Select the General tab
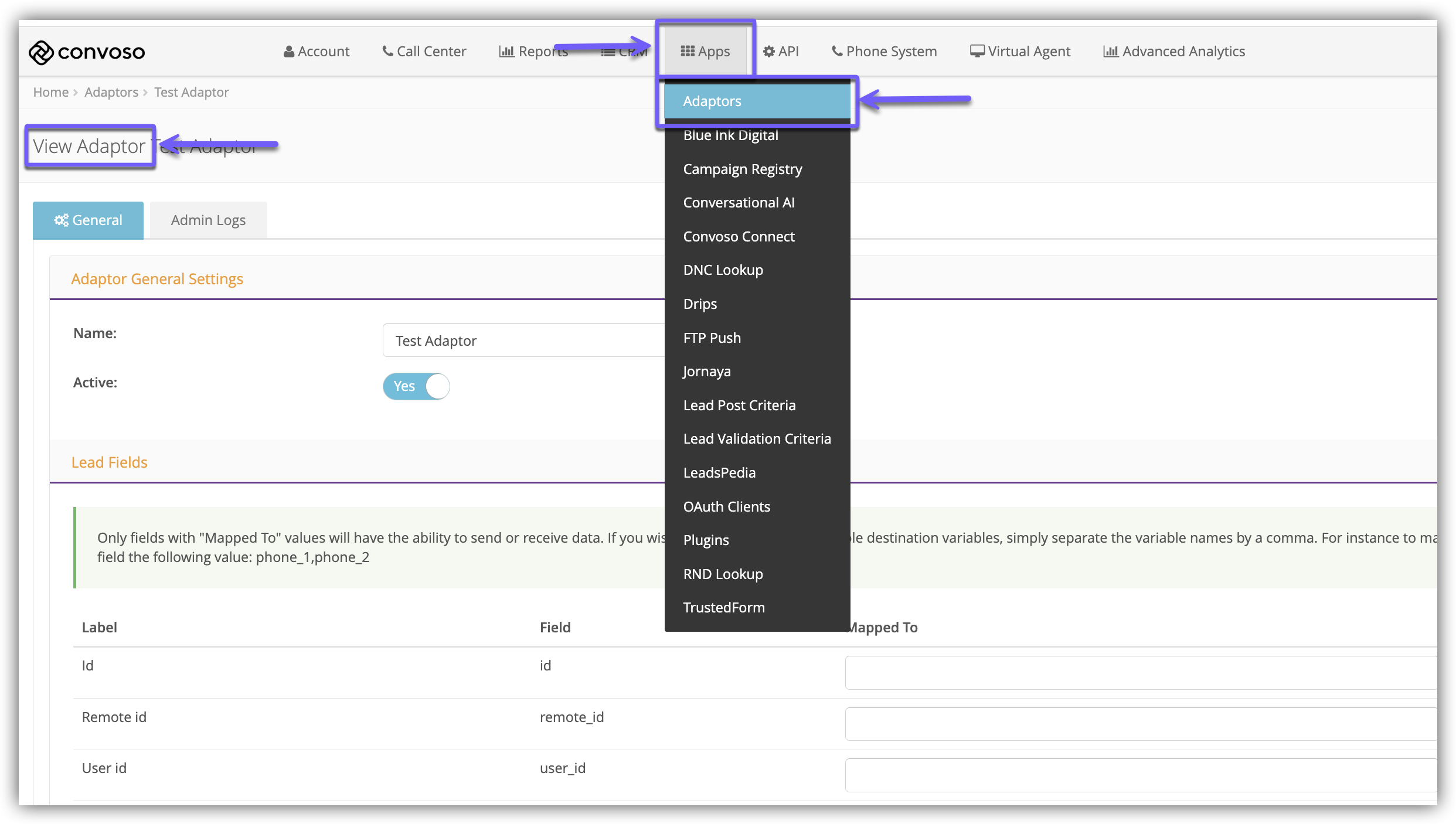 point(88,220)
